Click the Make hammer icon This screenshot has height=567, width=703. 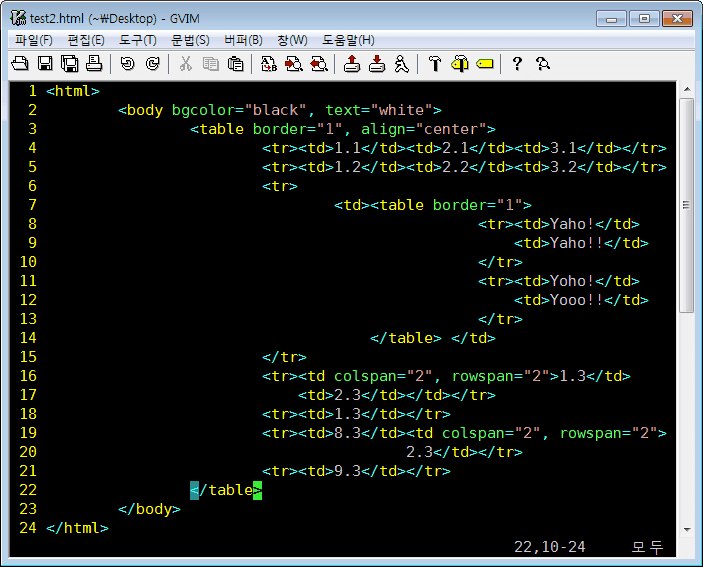tap(434, 64)
